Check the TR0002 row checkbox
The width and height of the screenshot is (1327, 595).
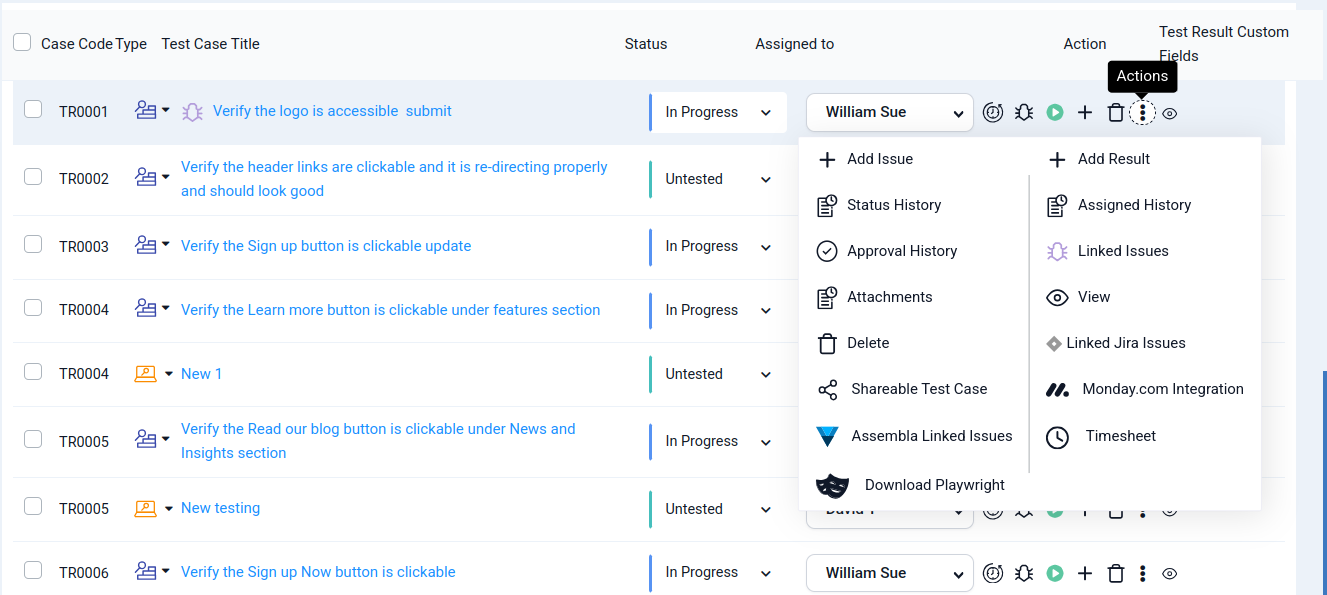[x=33, y=176]
